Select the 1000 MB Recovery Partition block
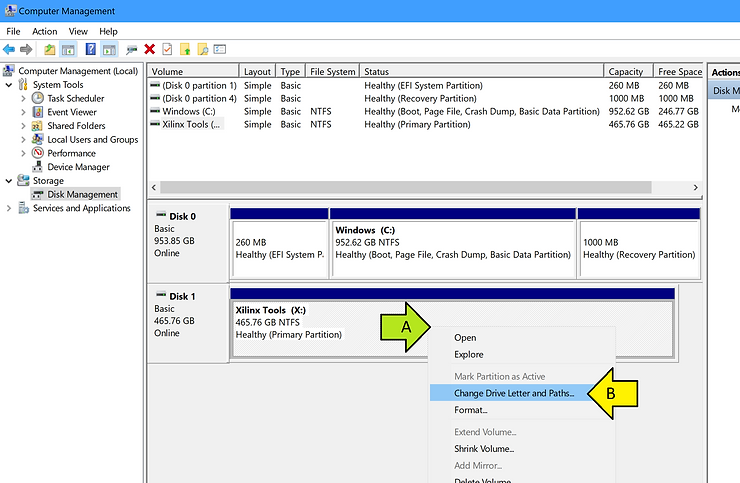The height and width of the screenshot is (483, 740). [x=639, y=243]
